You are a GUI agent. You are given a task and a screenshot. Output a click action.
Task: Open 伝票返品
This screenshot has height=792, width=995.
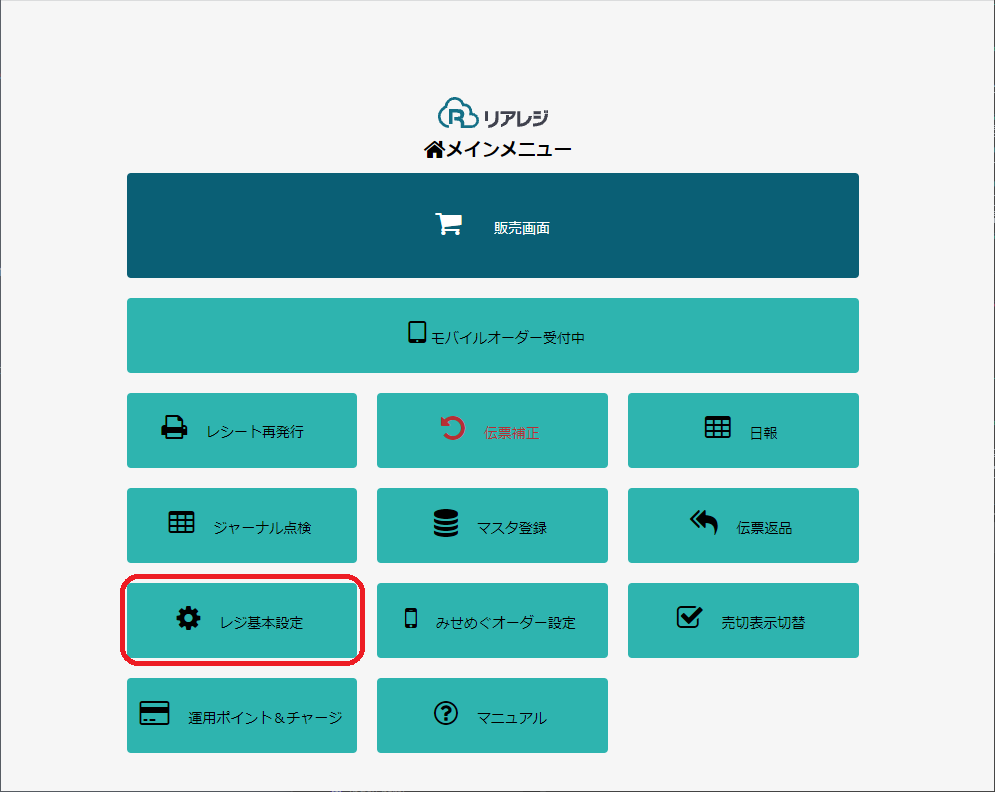tap(743, 525)
